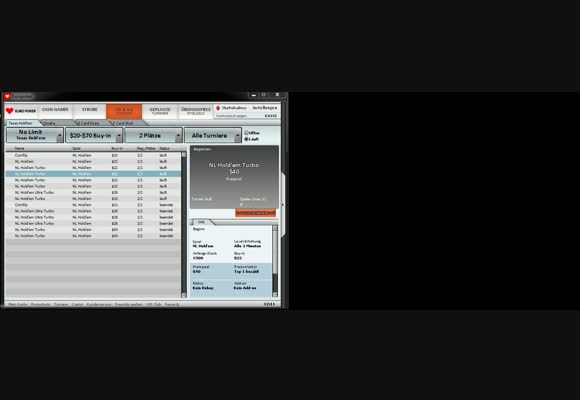
Task: Click the info panel scroll-up arrow
Action: [x=275, y=228]
